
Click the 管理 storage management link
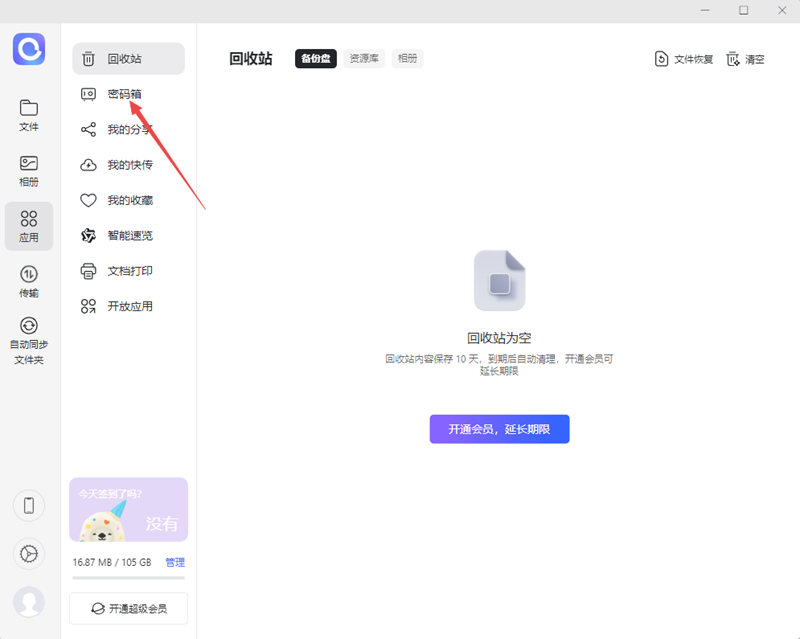(175, 562)
